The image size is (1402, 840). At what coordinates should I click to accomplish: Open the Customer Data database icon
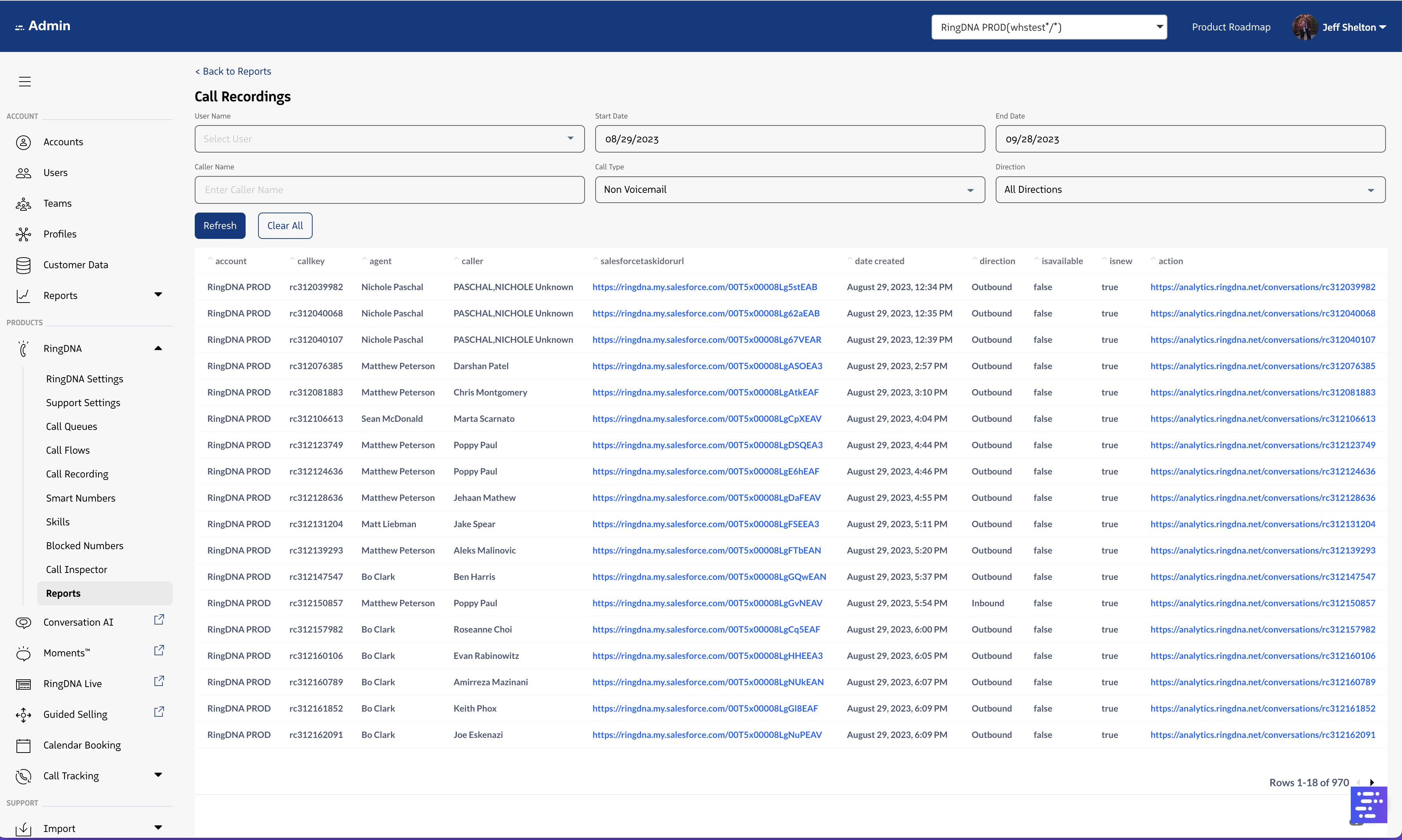pyautogui.click(x=23, y=265)
